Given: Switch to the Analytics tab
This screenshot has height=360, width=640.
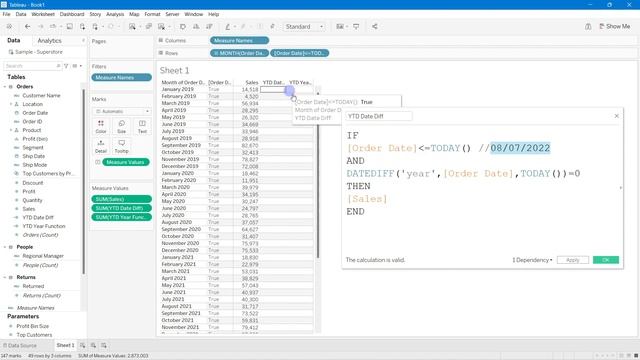Looking at the screenshot, I should coord(49,41).
